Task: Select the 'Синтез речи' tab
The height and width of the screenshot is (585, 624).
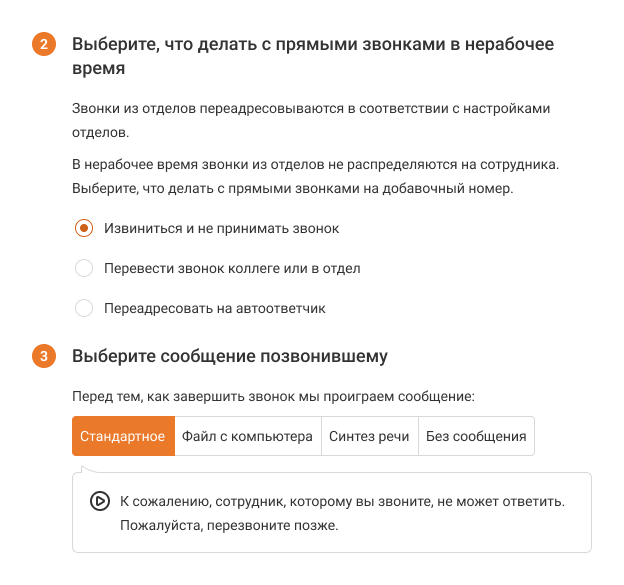Action: [369, 436]
